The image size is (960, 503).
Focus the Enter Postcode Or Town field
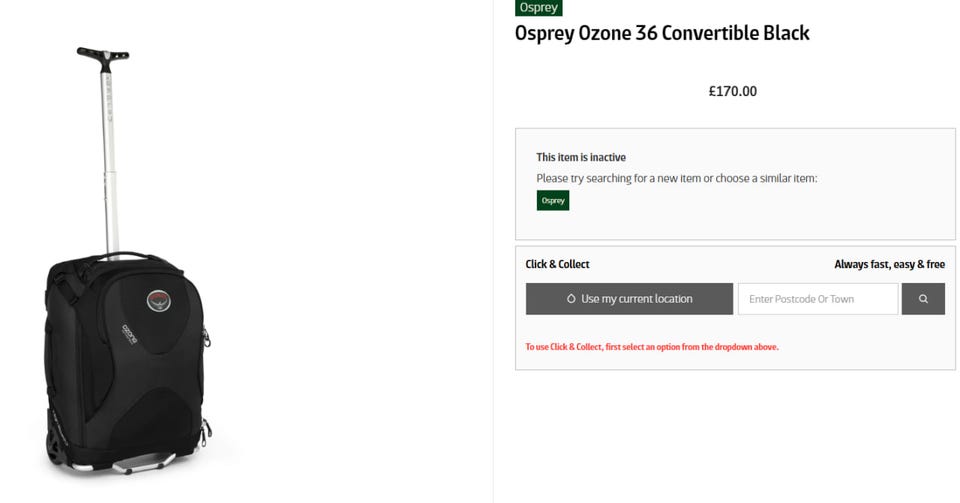818,299
